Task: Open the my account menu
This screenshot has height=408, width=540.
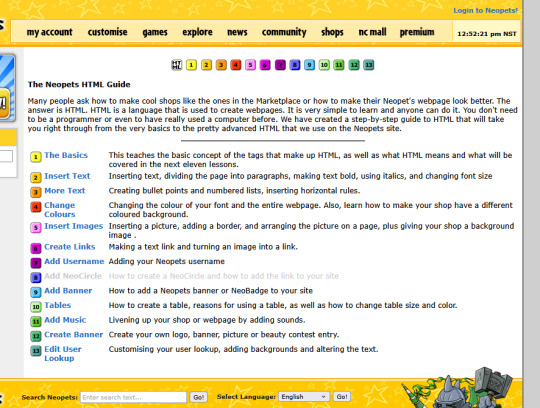Action: [x=50, y=32]
